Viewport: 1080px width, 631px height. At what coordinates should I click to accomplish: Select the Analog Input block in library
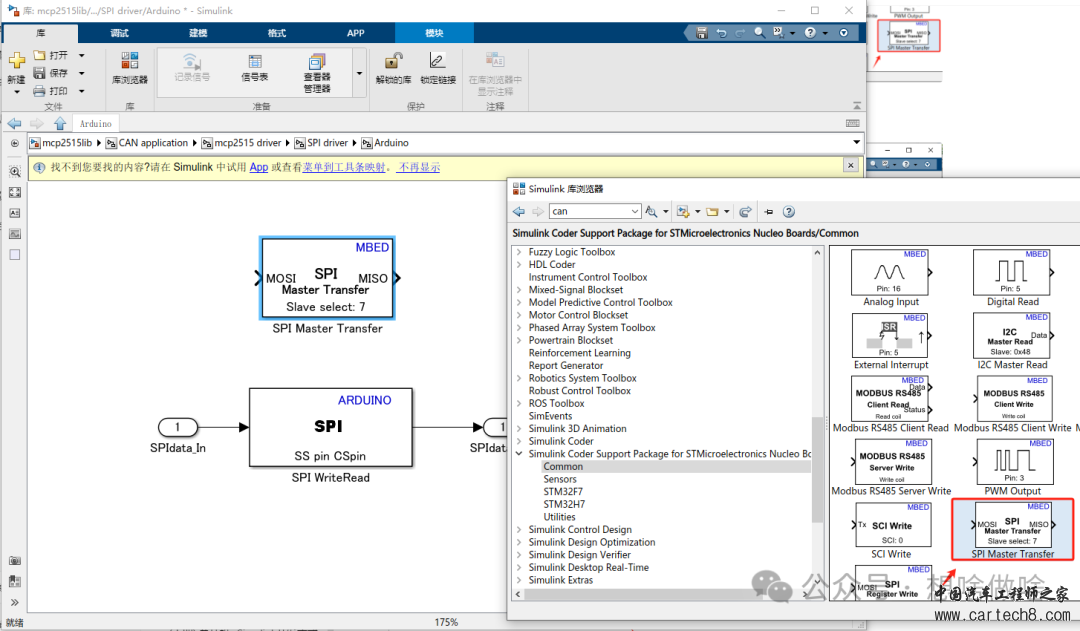point(891,278)
